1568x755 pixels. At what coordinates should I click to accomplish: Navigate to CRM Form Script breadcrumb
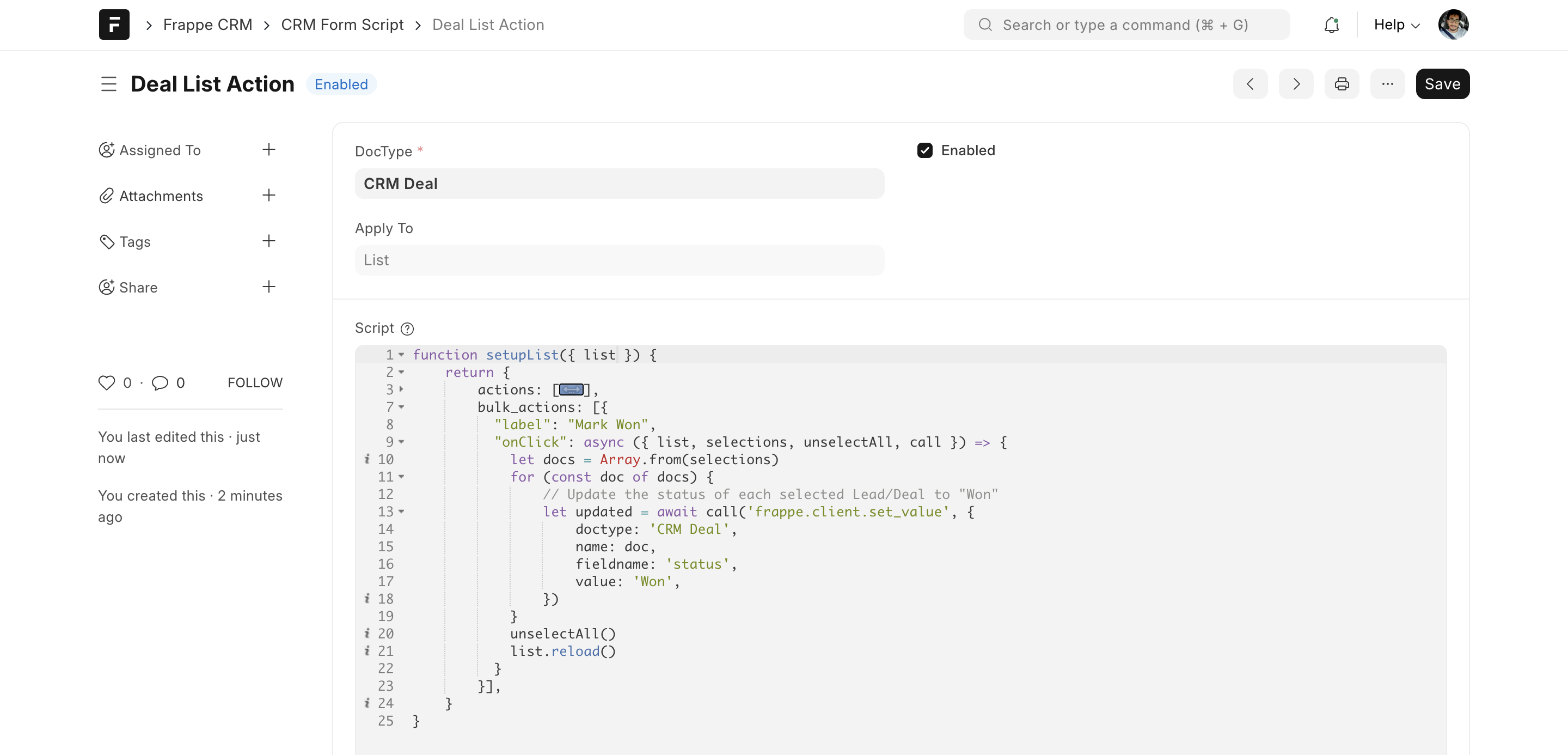[342, 25]
